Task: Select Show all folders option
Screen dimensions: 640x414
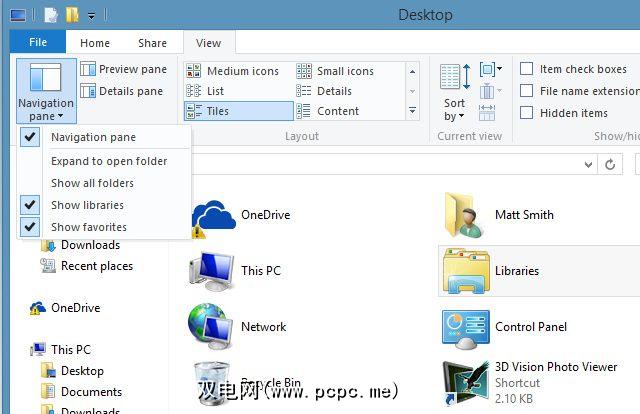Action: pyautogui.click(x=104, y=183)
